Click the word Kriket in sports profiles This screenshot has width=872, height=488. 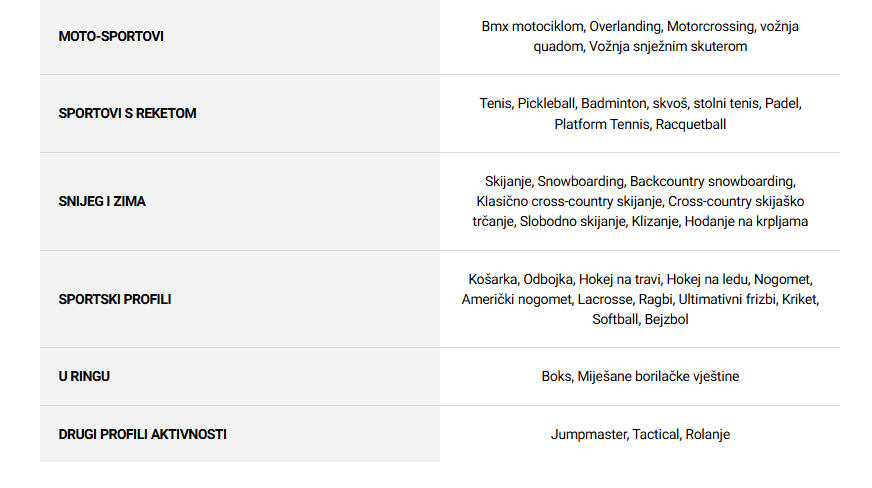(800, 299)
